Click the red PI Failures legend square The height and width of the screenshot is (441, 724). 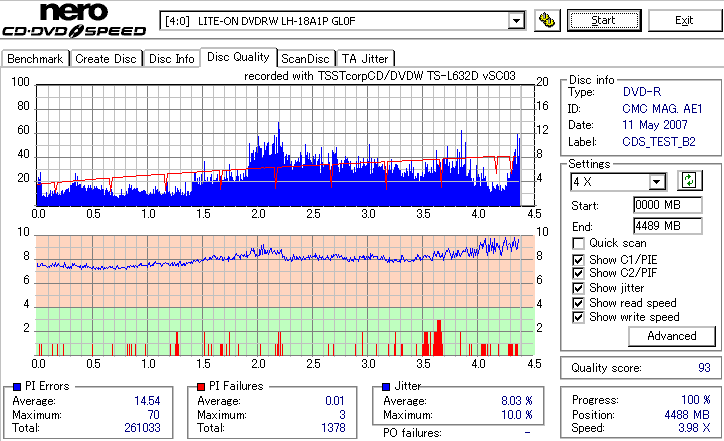pos(201,387)
